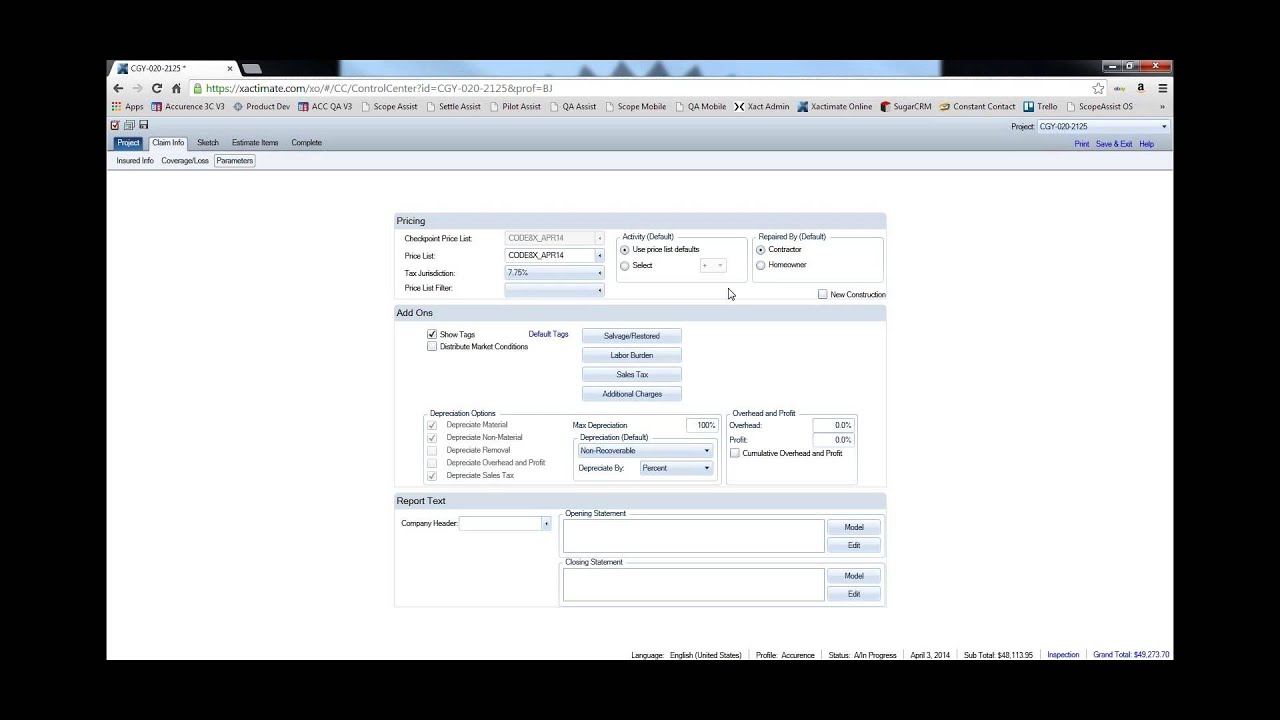
Task: Click the browser home icon
Action: coord(176,88)
